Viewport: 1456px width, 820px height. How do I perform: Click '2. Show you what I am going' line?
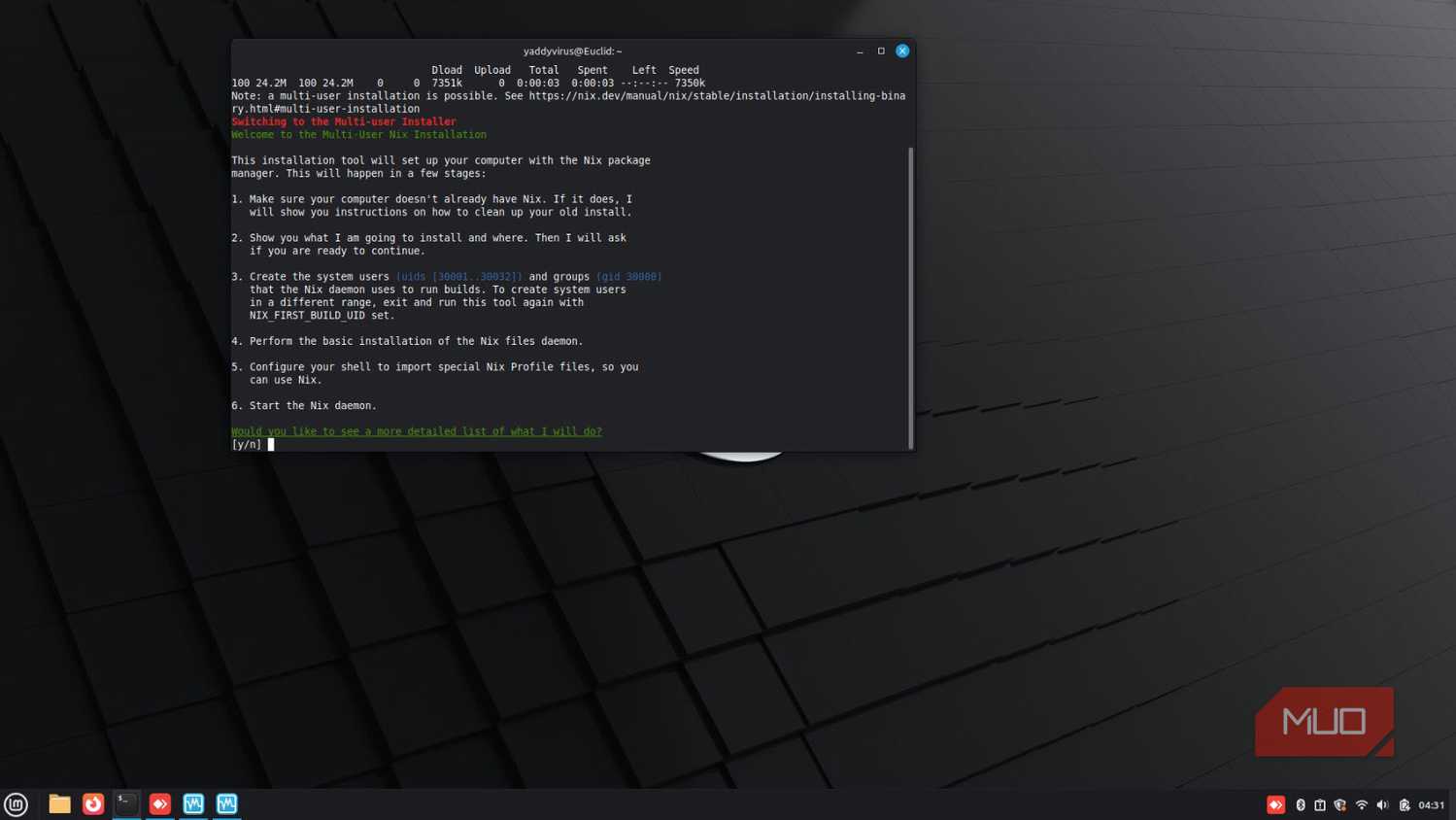click(x=428, y=238)
